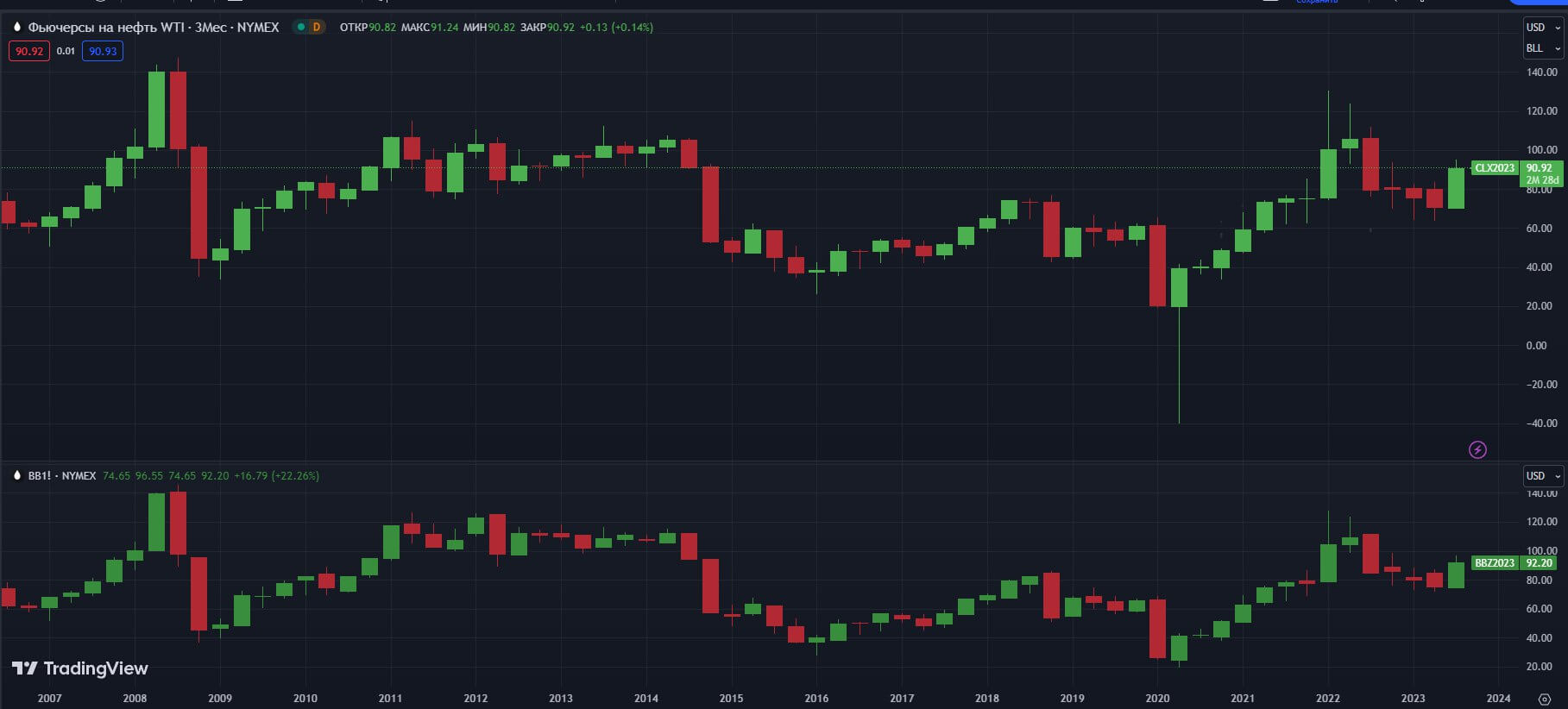The width and height of the screenshot is (1568, 709).
Task: Click the 2024 label on time axis
Action: pyautogui.click(x=1499, y=699)
